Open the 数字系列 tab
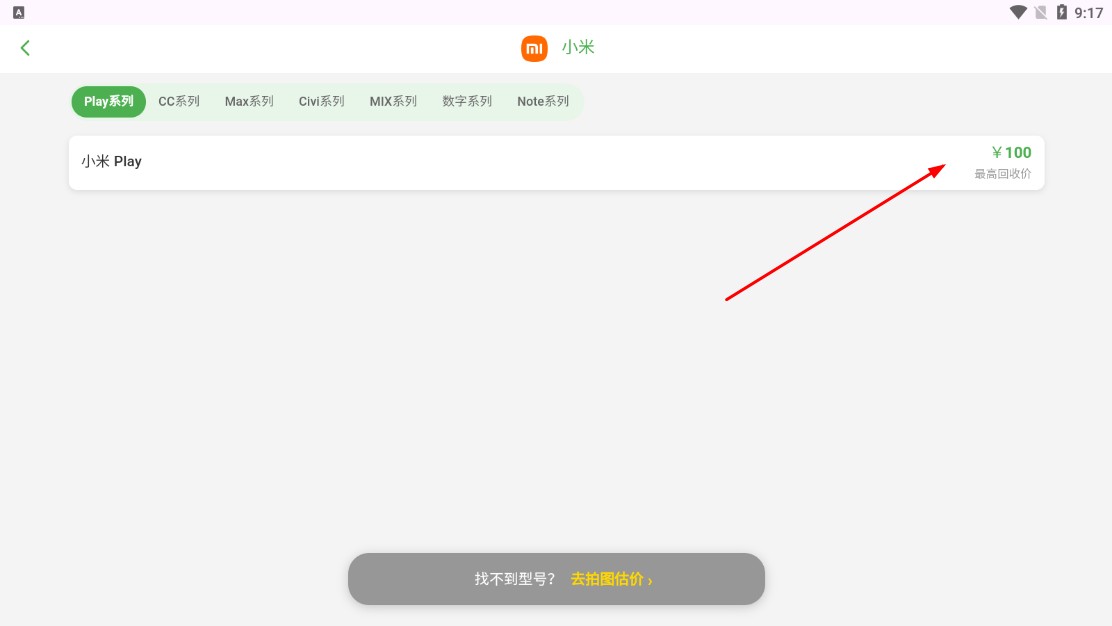The image size is (1112, 626). tap(467, 102)
